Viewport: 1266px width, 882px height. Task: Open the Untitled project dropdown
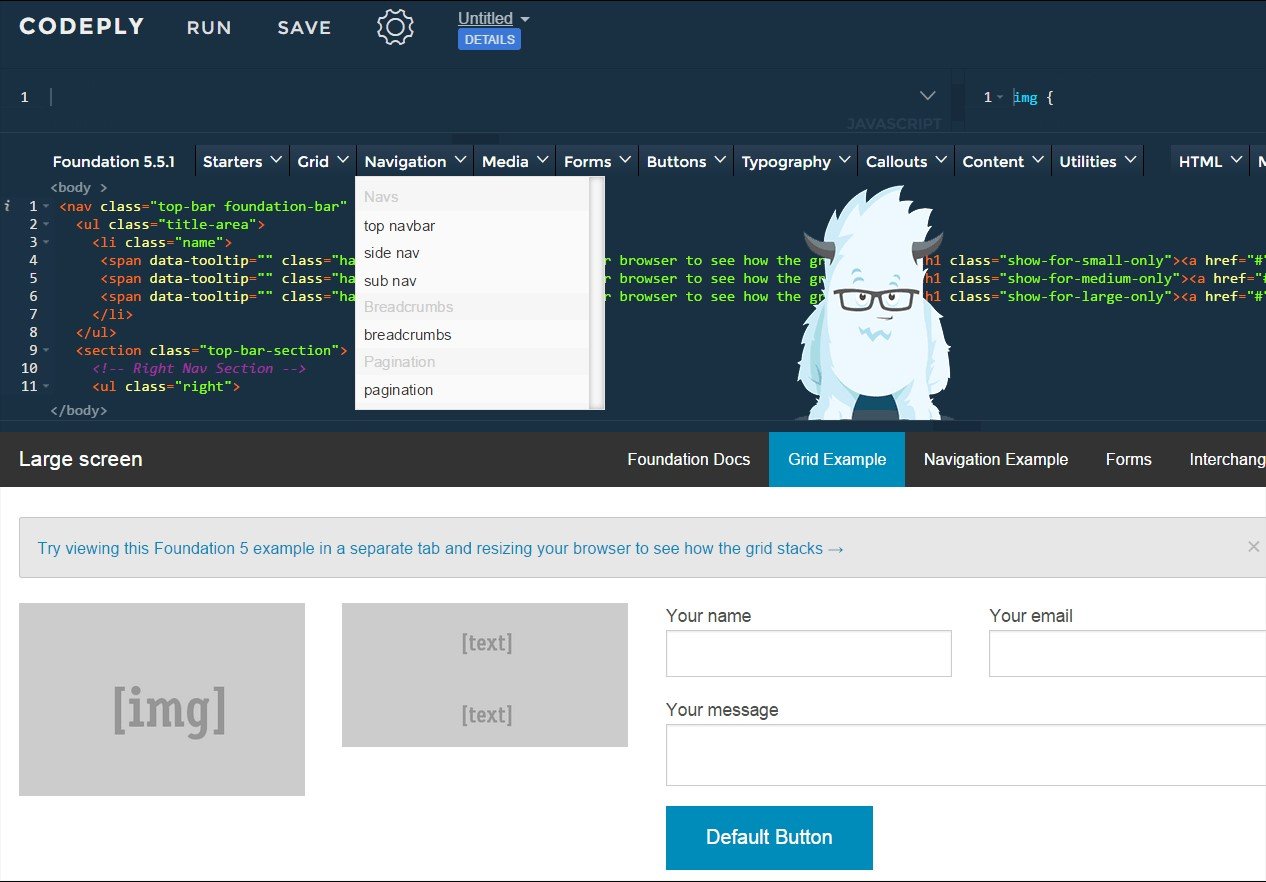tap(494, 18)
